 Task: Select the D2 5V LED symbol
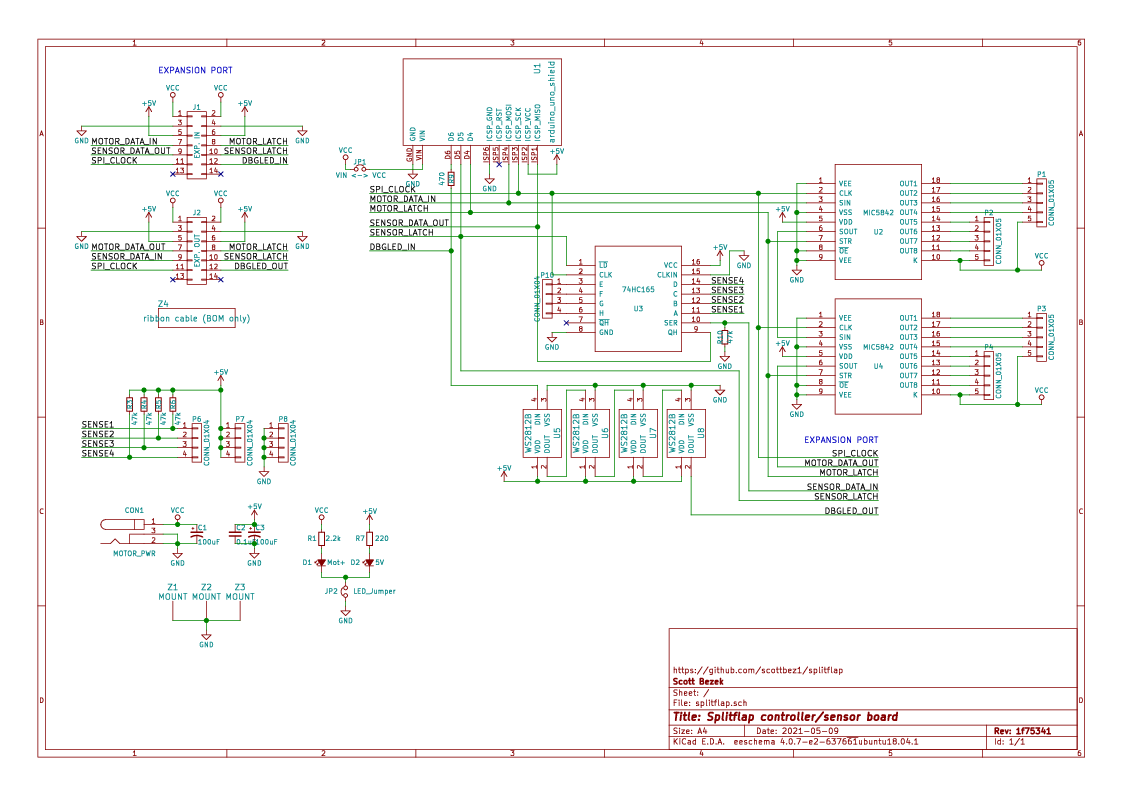pyautogui.click(x=368, y=563)
